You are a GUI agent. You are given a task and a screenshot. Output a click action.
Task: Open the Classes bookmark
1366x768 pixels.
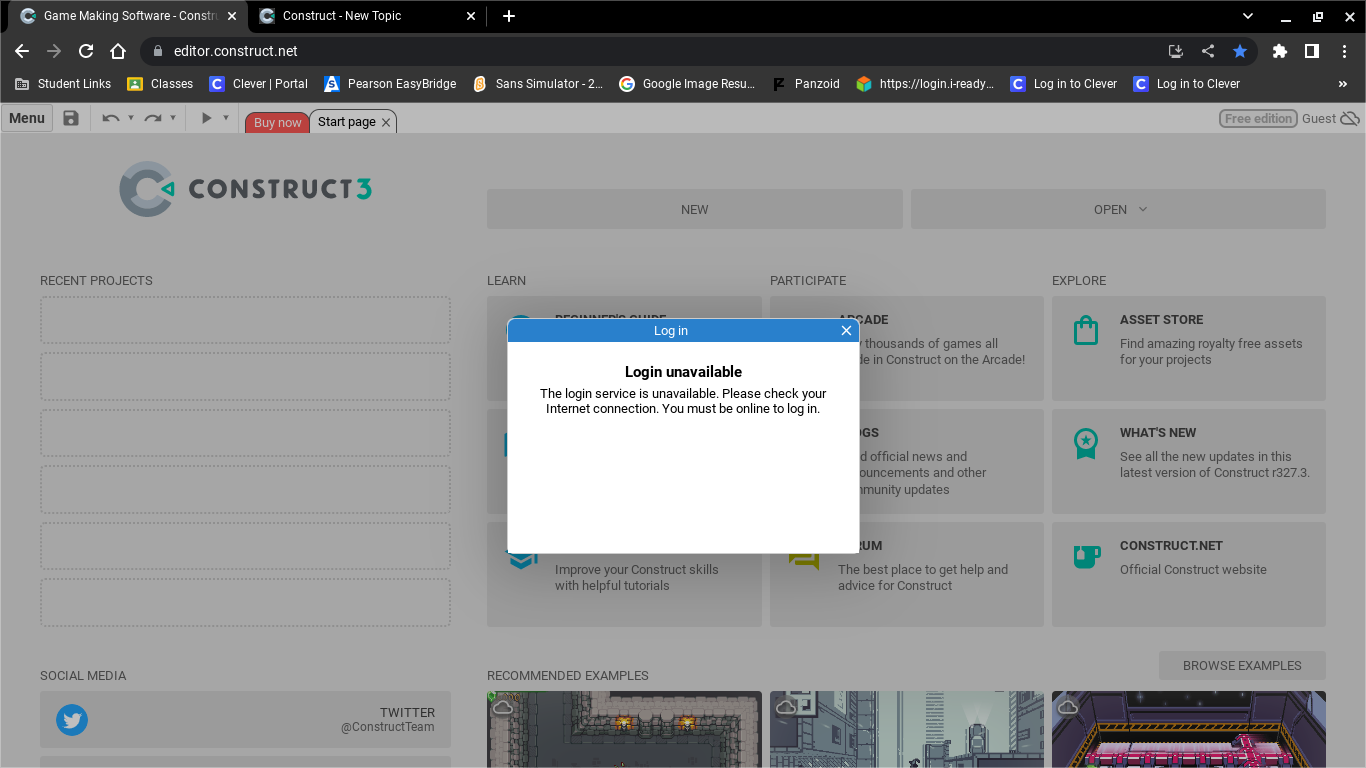[x=160, y=84]
